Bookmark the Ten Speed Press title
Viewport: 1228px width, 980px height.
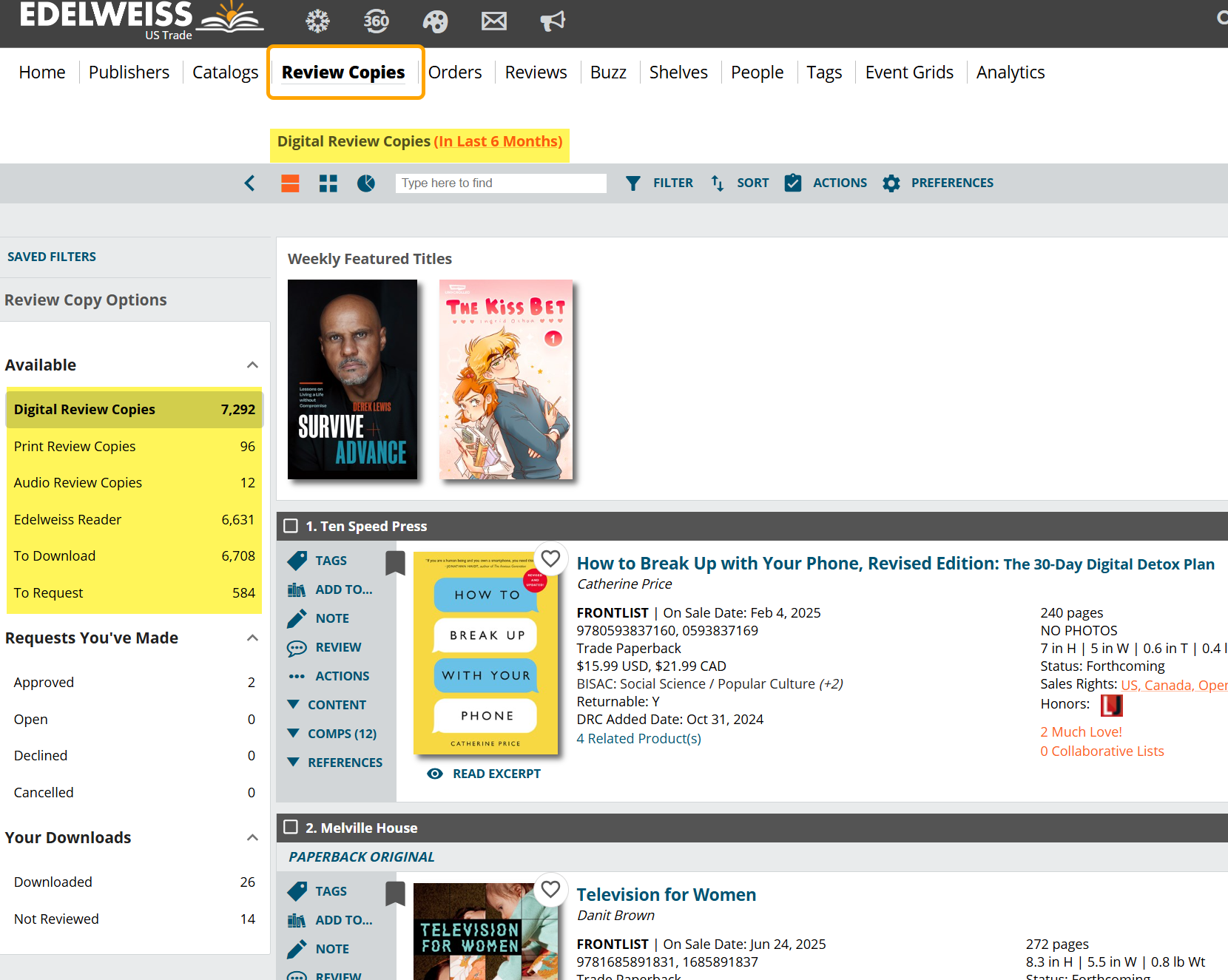point(395,563)
